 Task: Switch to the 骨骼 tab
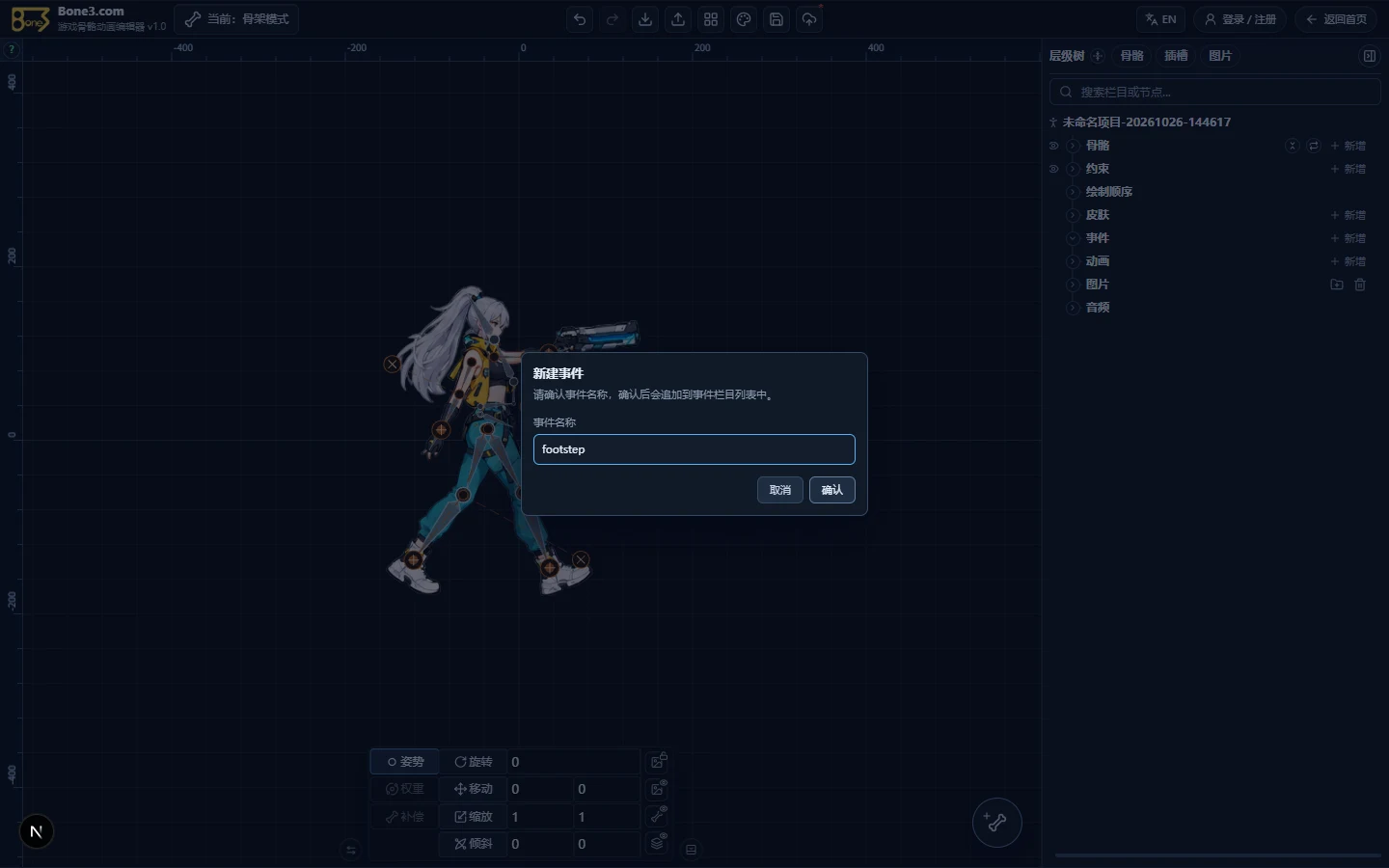[1132, 56]
